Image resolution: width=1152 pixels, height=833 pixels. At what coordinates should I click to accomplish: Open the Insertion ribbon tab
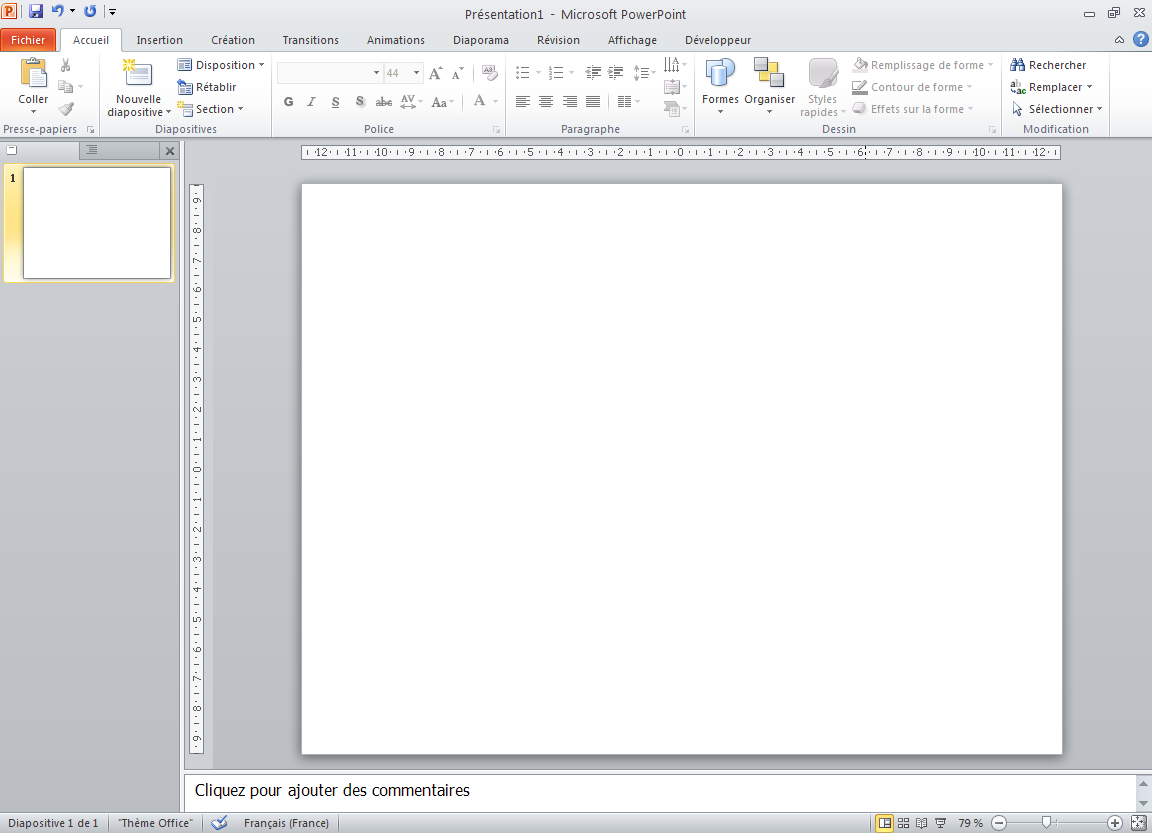coord(160,40)
